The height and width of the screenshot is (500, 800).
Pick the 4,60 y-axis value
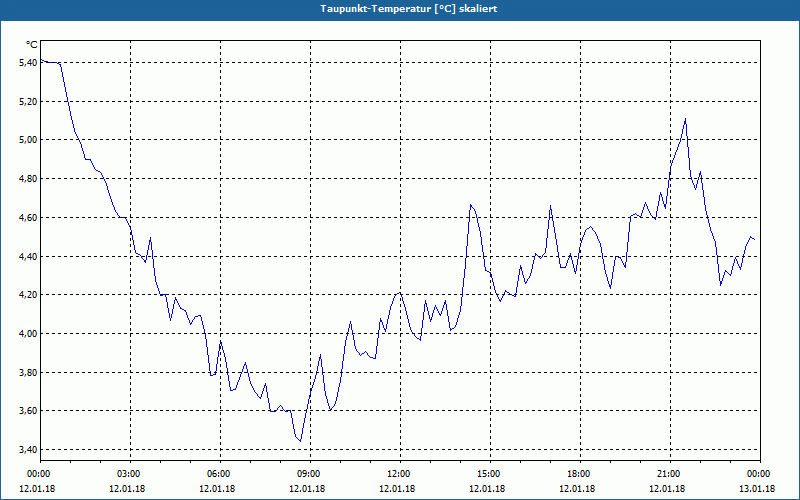pos(28,217)
